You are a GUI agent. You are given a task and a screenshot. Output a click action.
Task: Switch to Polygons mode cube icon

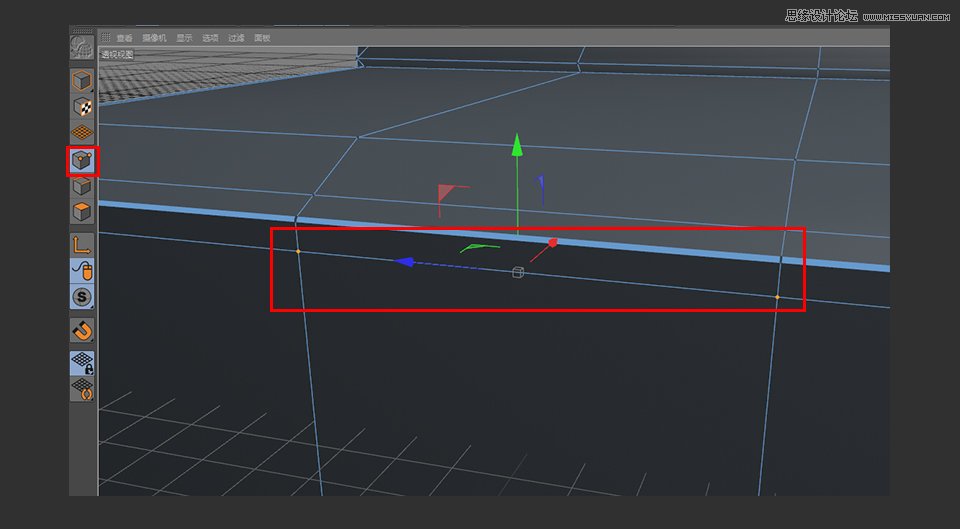coord(82,212)
